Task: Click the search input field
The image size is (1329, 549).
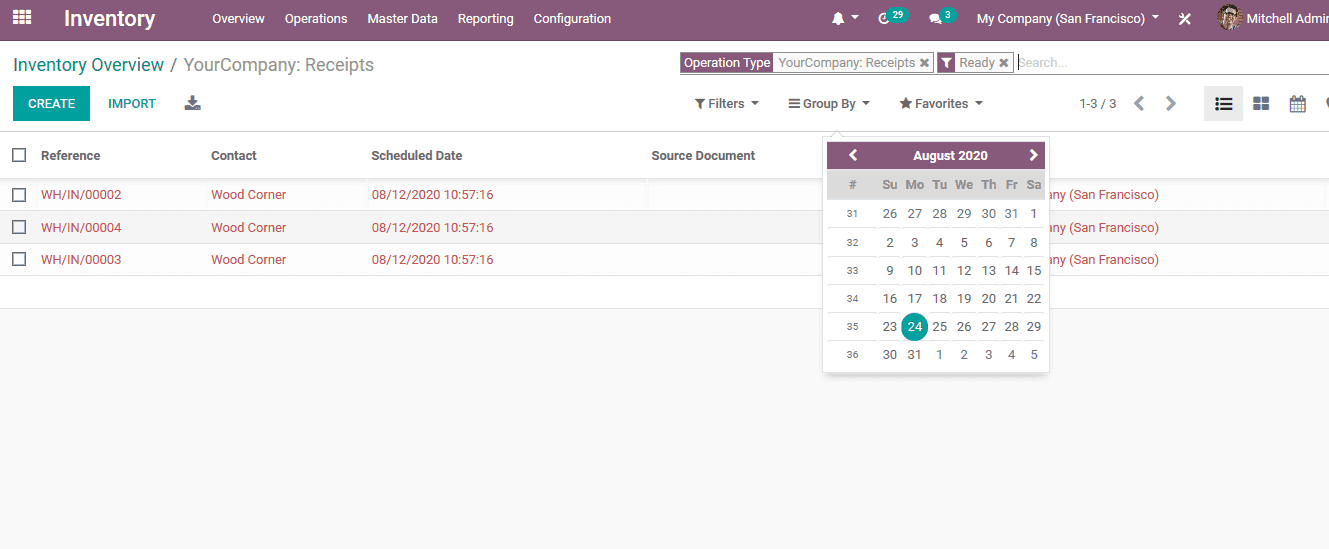Action: tap(1172, 62)
